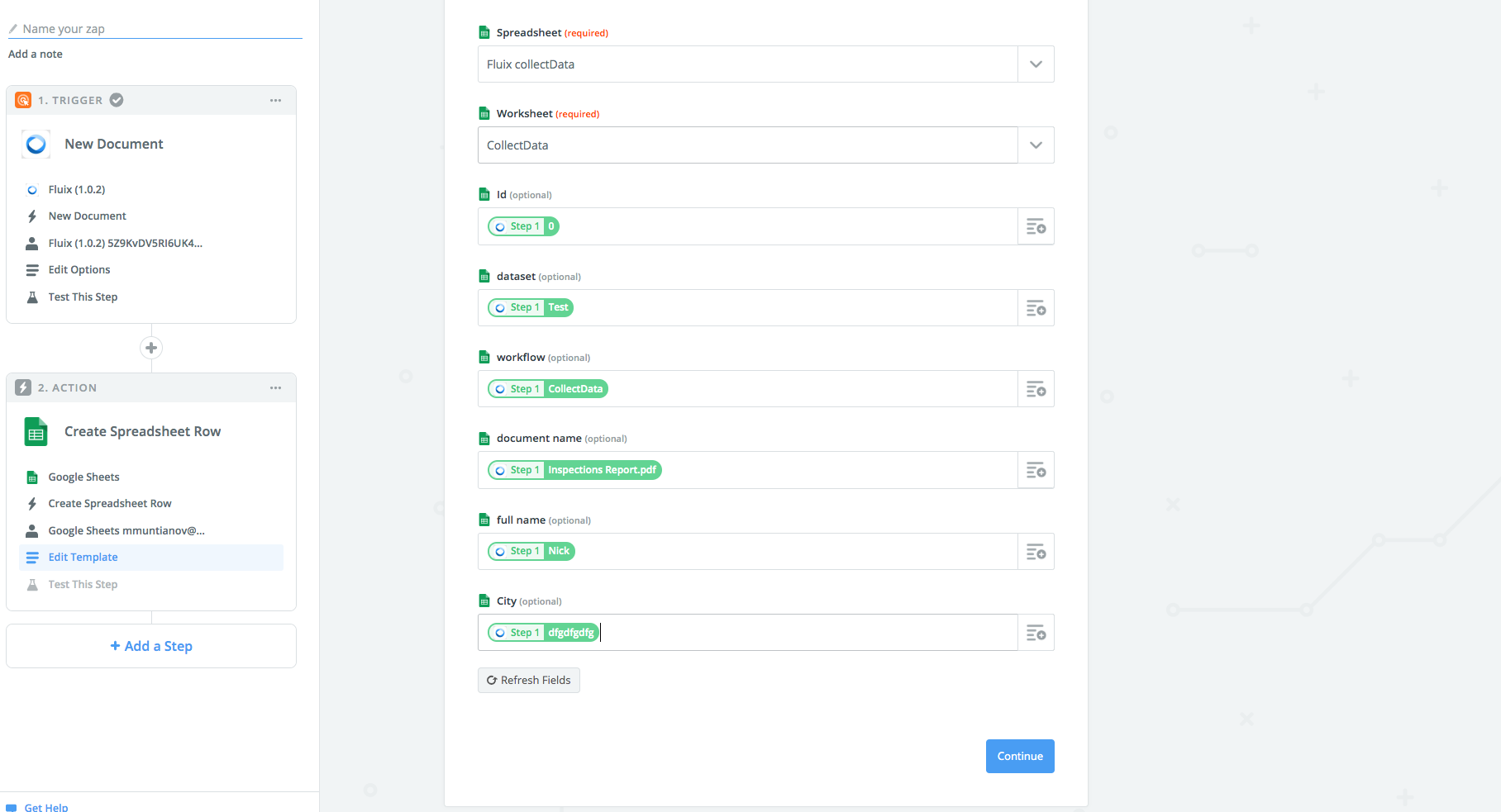This screenshot has width=1501, height=812.
Task: Click insert-field icon for full name
Action: pos(1036,552)
